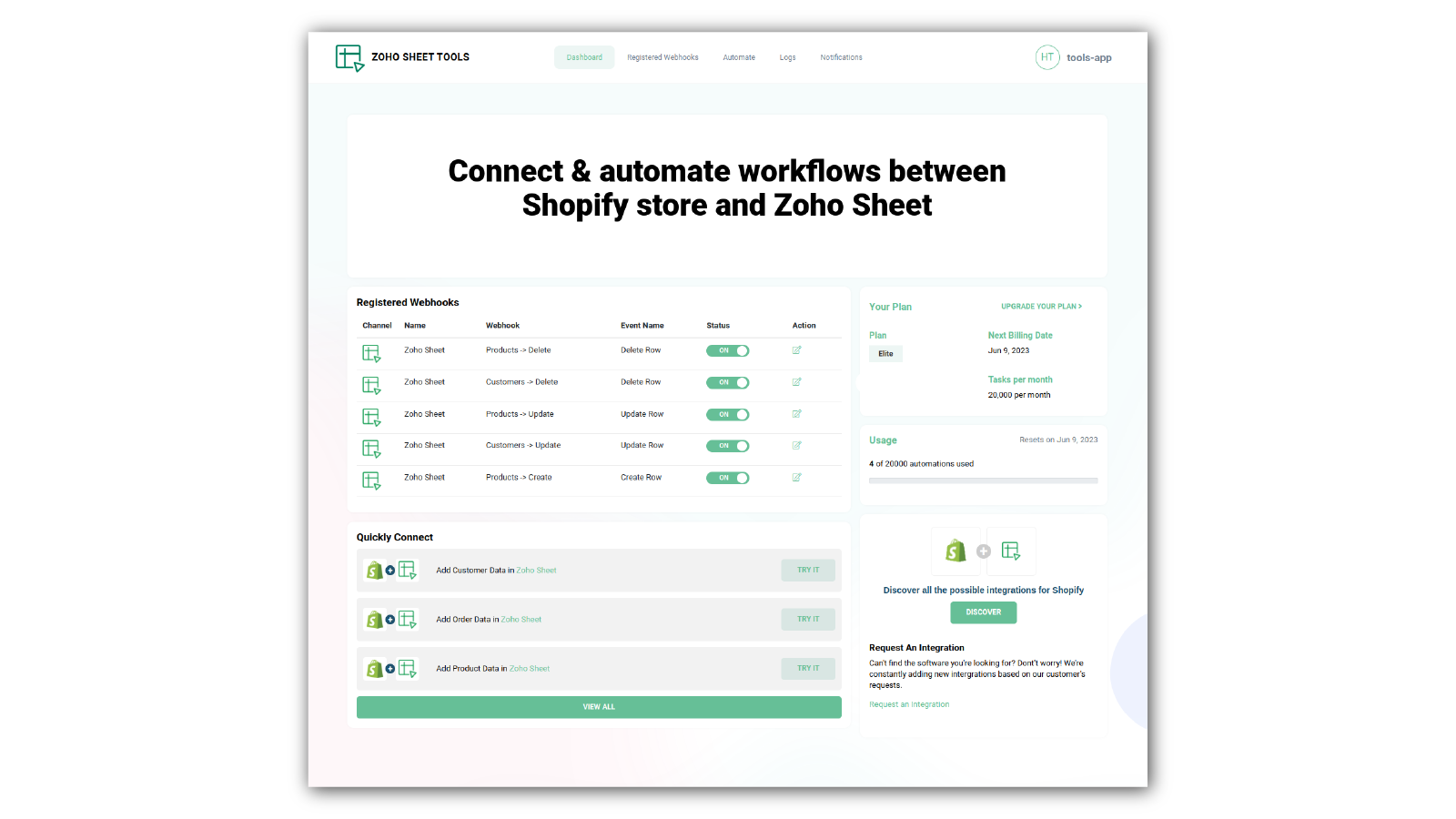Click Shopify icon in Add Product Data row
This screenshot has width=1456, height=819.
tap(374, 669)
